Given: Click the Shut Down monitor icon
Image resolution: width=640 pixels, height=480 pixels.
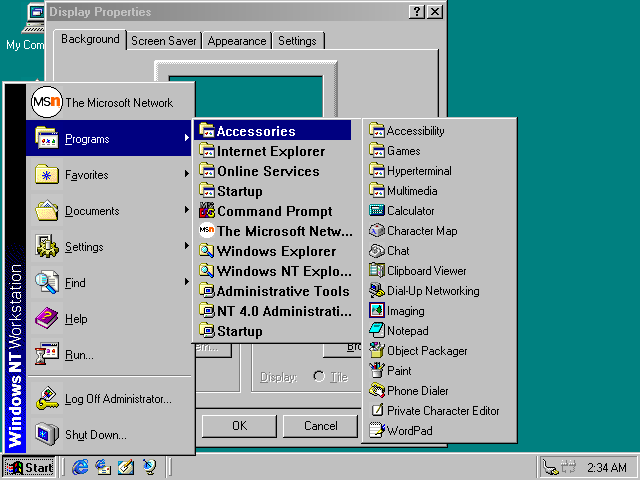Looking at the screenshot, I should click(47, 434).
